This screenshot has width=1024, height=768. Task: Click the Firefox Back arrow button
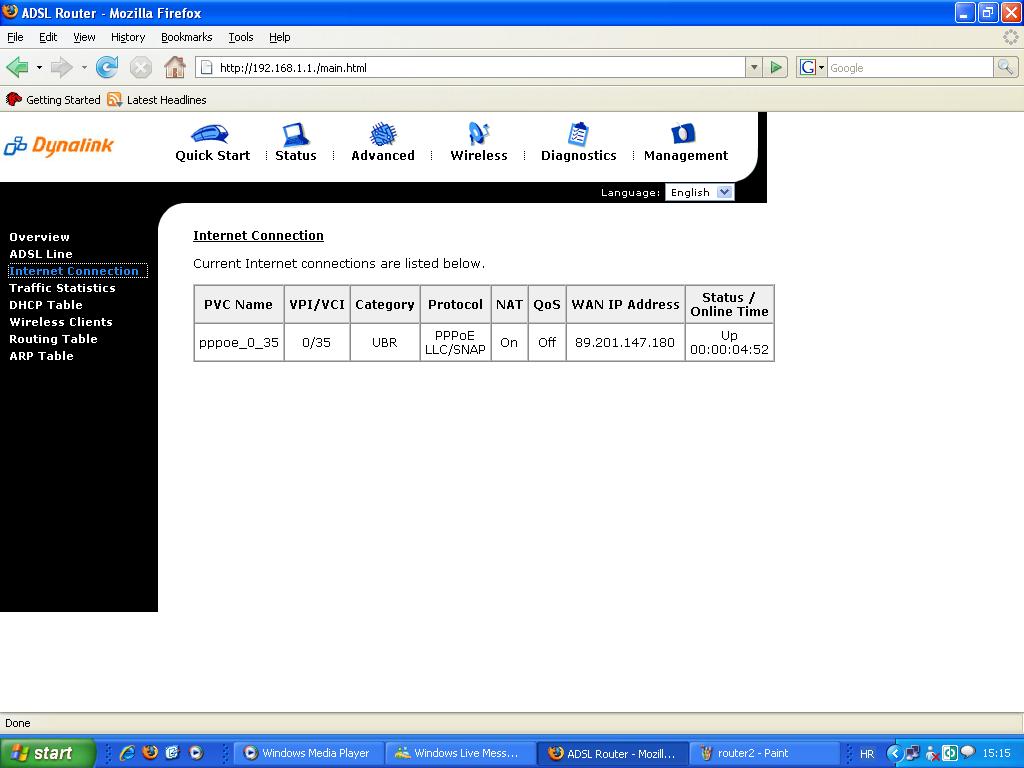pos(18,67)
